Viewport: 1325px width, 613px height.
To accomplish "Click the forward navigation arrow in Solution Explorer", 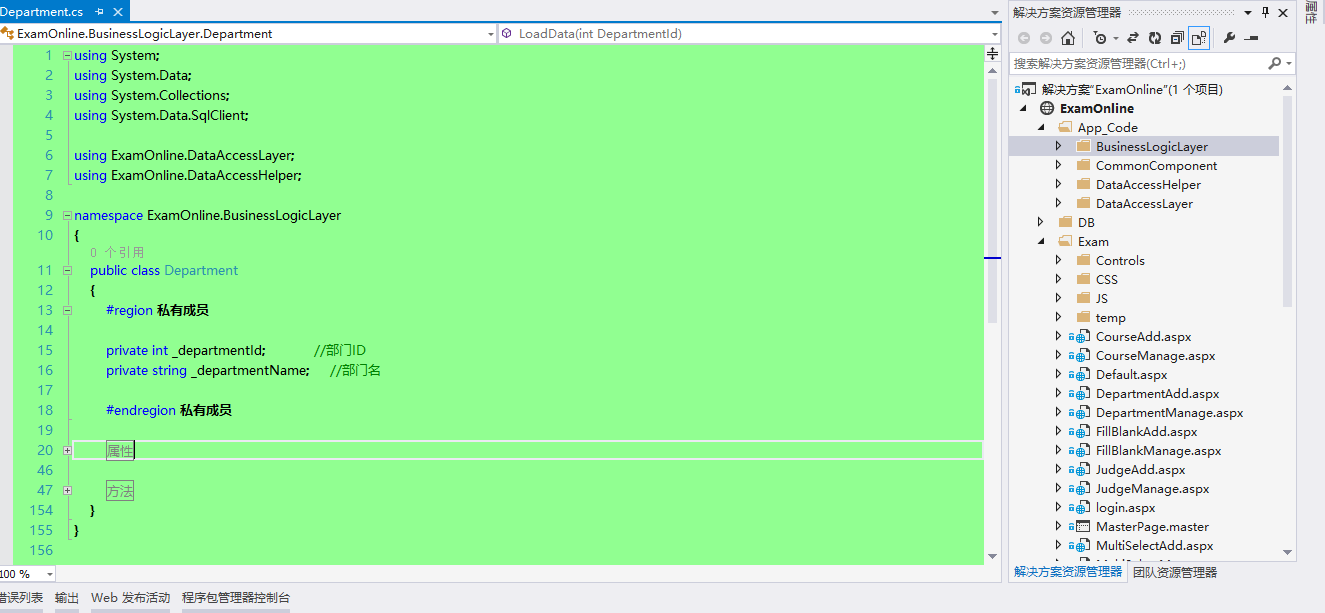I will click(x=1045, y=38).
